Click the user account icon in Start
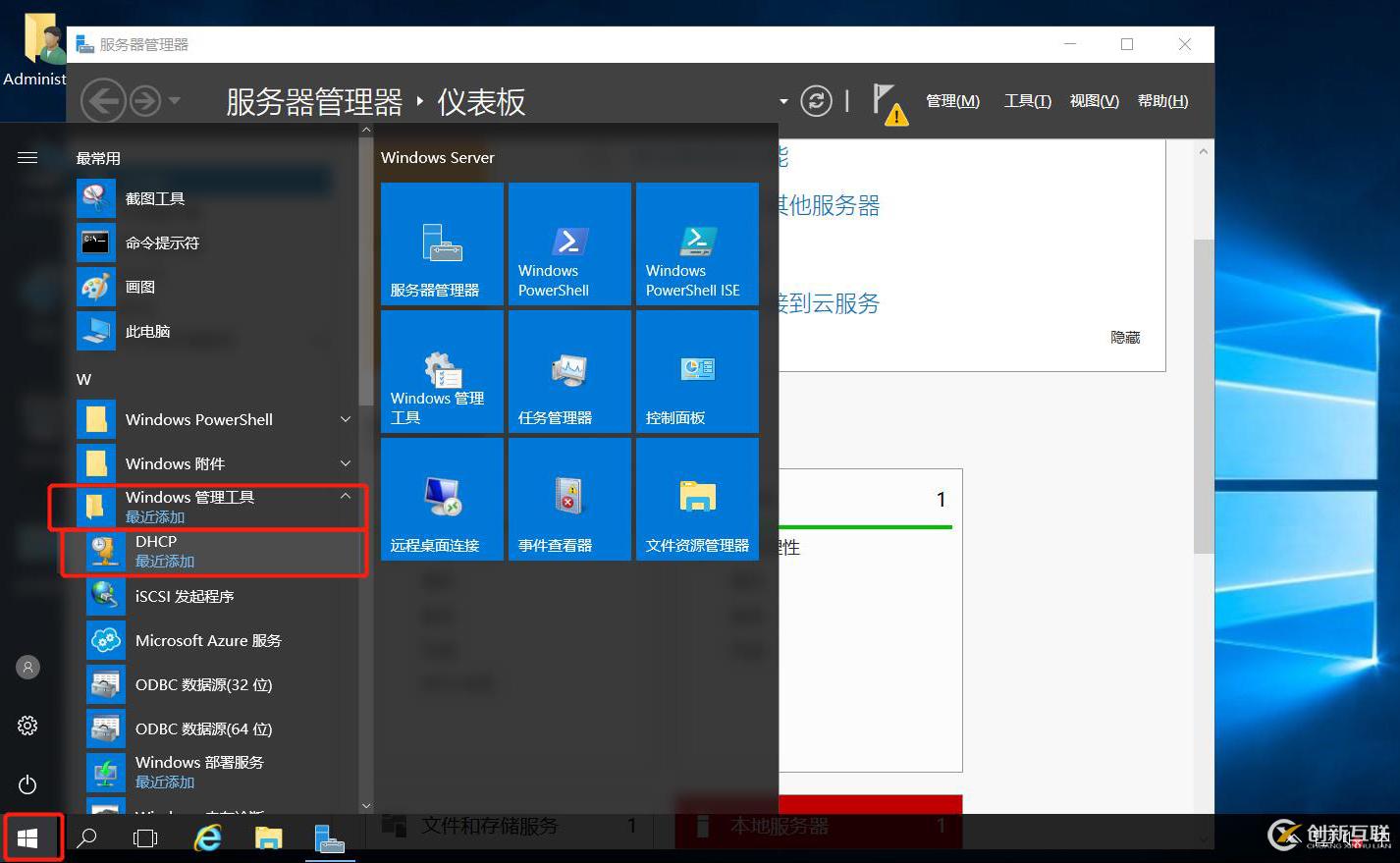The height and width of the screenshot is (863, 1400). pyautogui.click(x=27, y=667)
